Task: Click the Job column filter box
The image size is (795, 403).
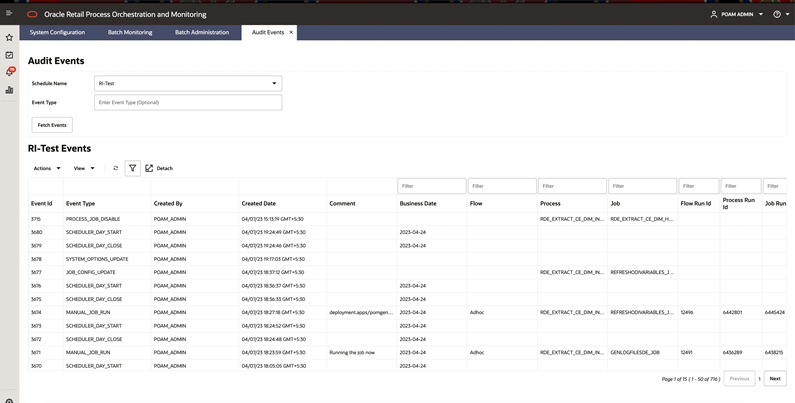Action: pos(642,186)
